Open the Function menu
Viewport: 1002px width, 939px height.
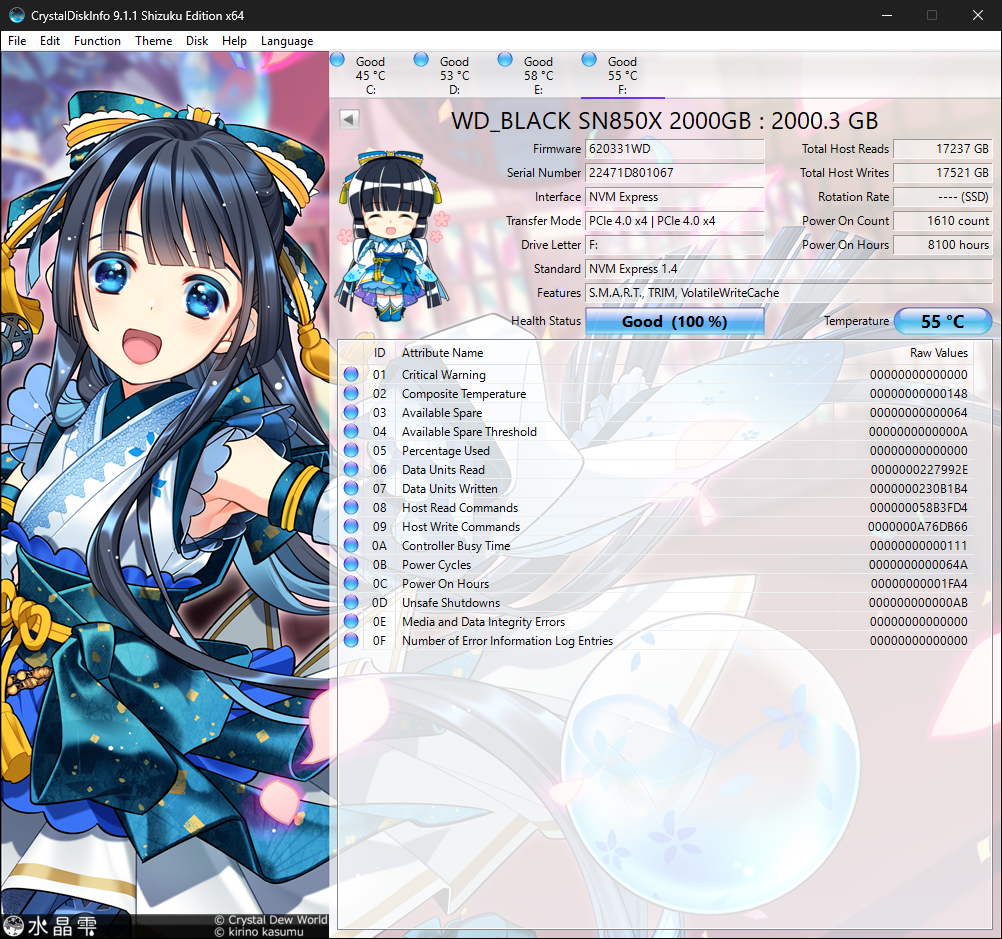click(97, 41)
